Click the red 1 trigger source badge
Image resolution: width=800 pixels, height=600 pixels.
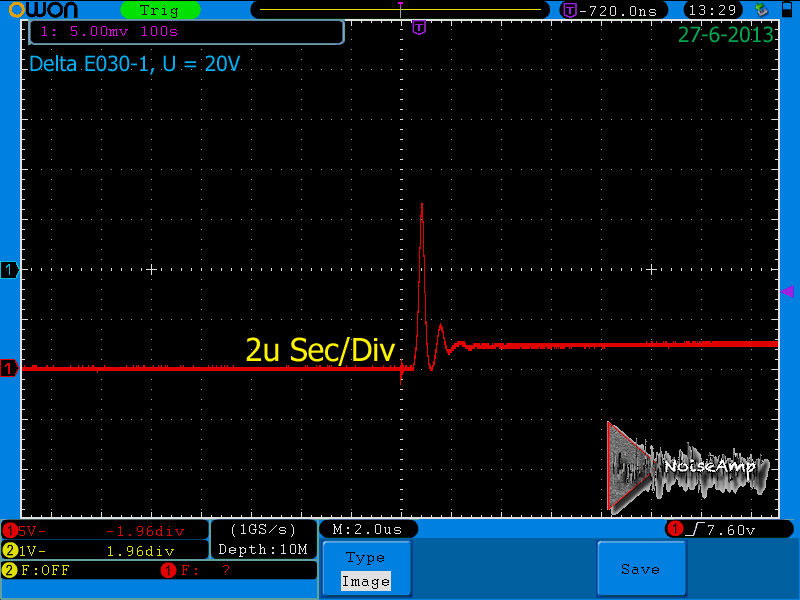[x=676, y=530]
